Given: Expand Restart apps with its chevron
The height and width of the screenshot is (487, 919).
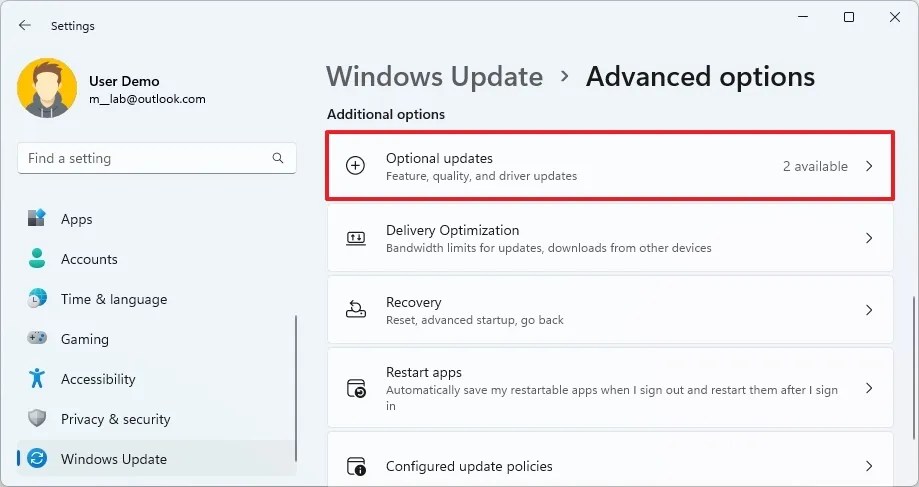Looking at the screenshot, I should pyautogui.click(x=869, y=388).
